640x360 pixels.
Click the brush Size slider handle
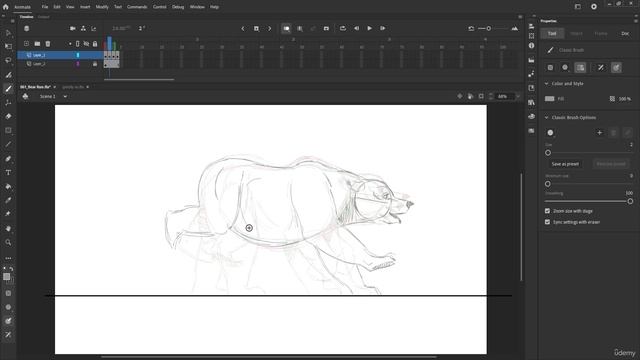point(548,153)
